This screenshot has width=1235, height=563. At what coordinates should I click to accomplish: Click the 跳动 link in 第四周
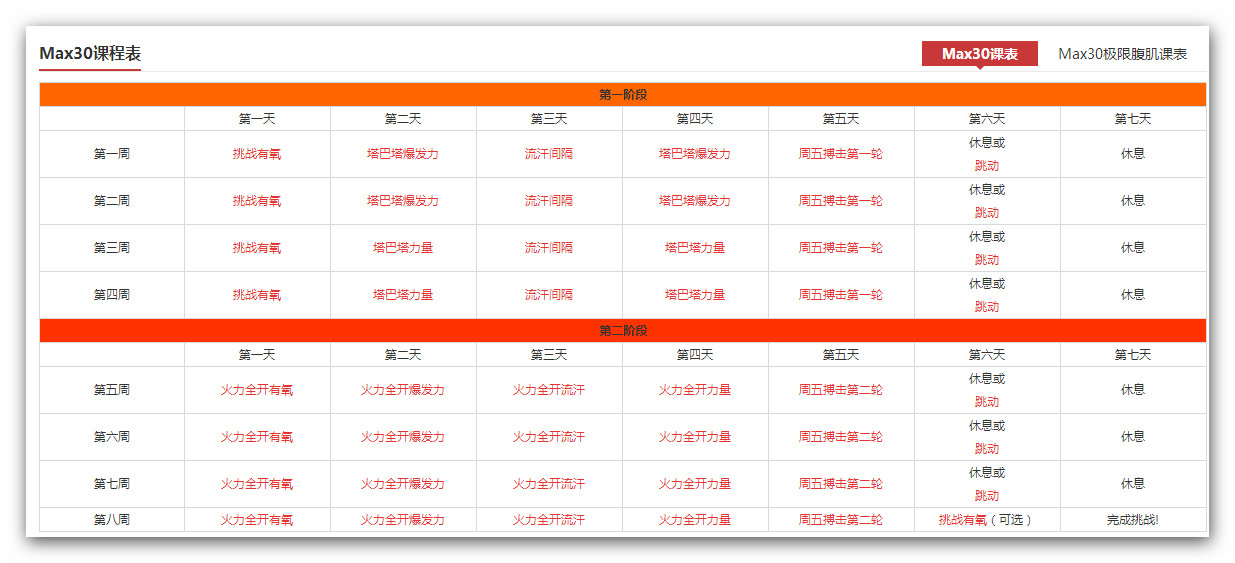tap(987, 307)
